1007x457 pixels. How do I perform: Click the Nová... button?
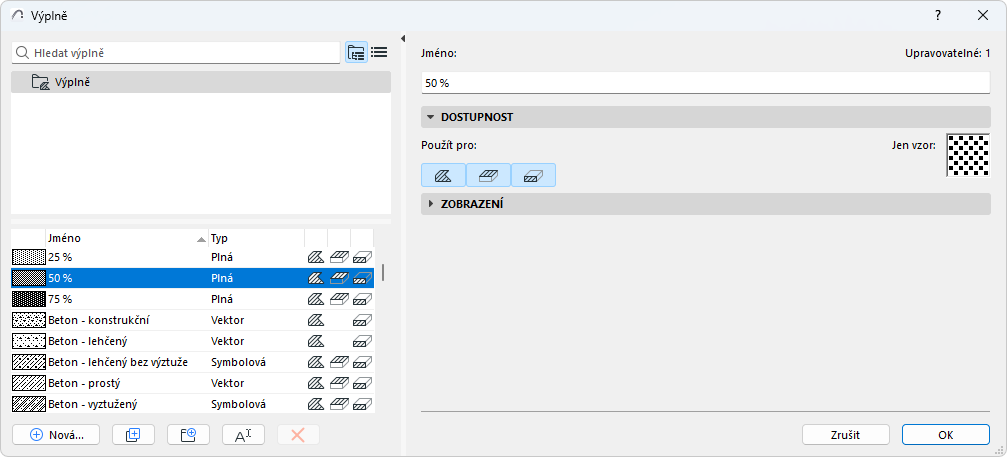click(56, 435)
